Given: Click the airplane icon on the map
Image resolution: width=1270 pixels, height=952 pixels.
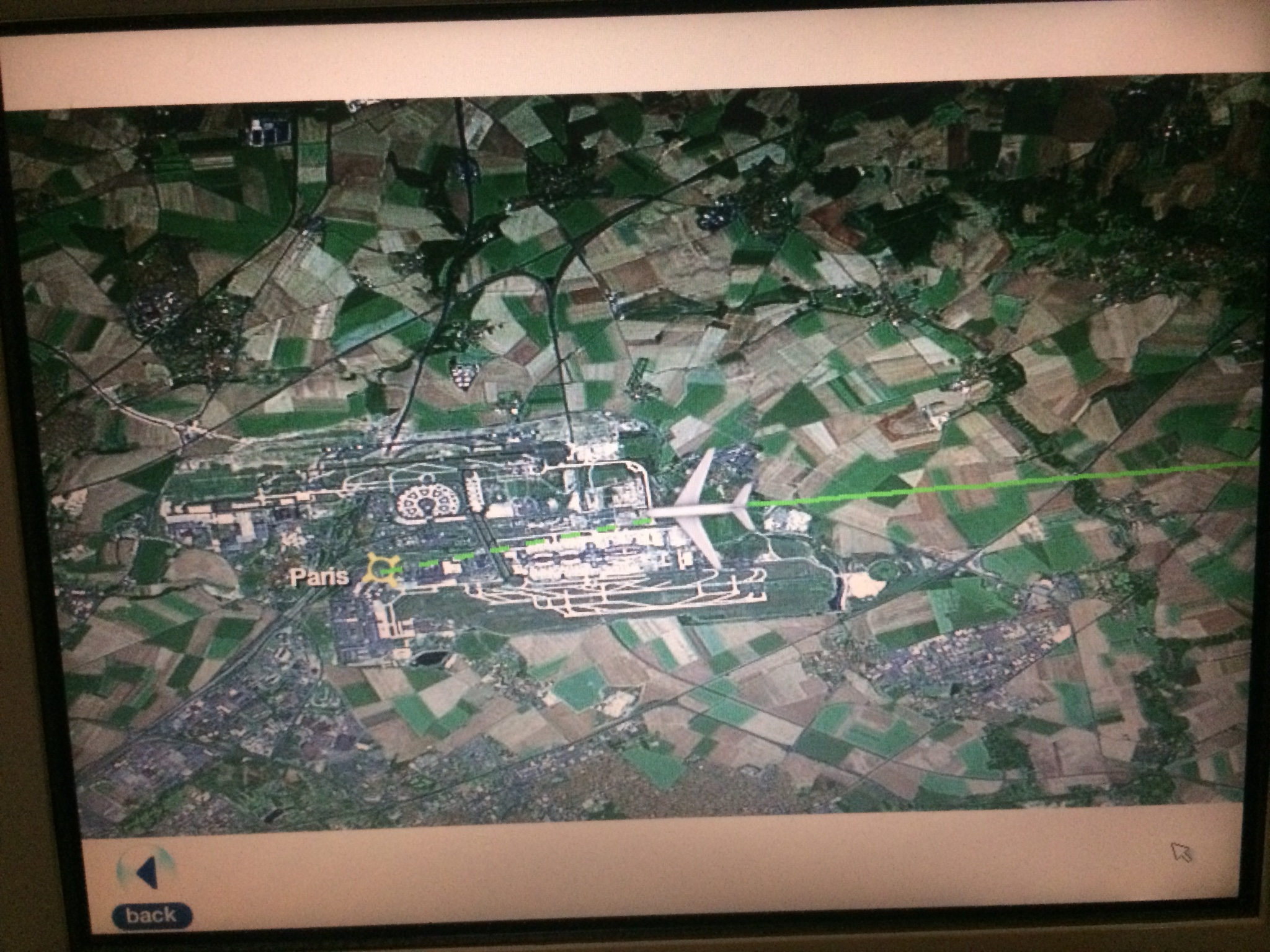Looking at the screenshot, I should (x=703, y=509).
